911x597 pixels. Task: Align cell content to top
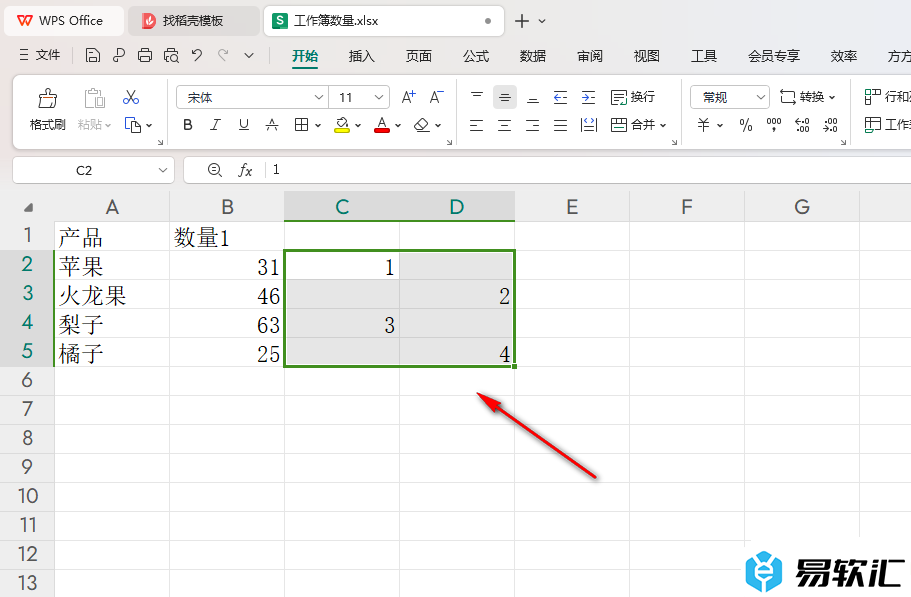(477, 97)
